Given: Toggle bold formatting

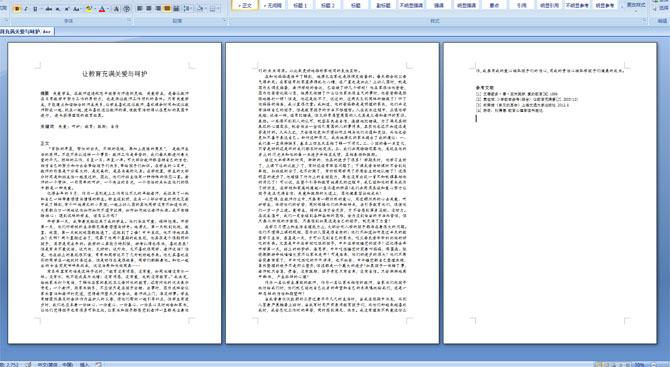Looking at the screenshot, I should pyautogui.click(x=17, y=9).
